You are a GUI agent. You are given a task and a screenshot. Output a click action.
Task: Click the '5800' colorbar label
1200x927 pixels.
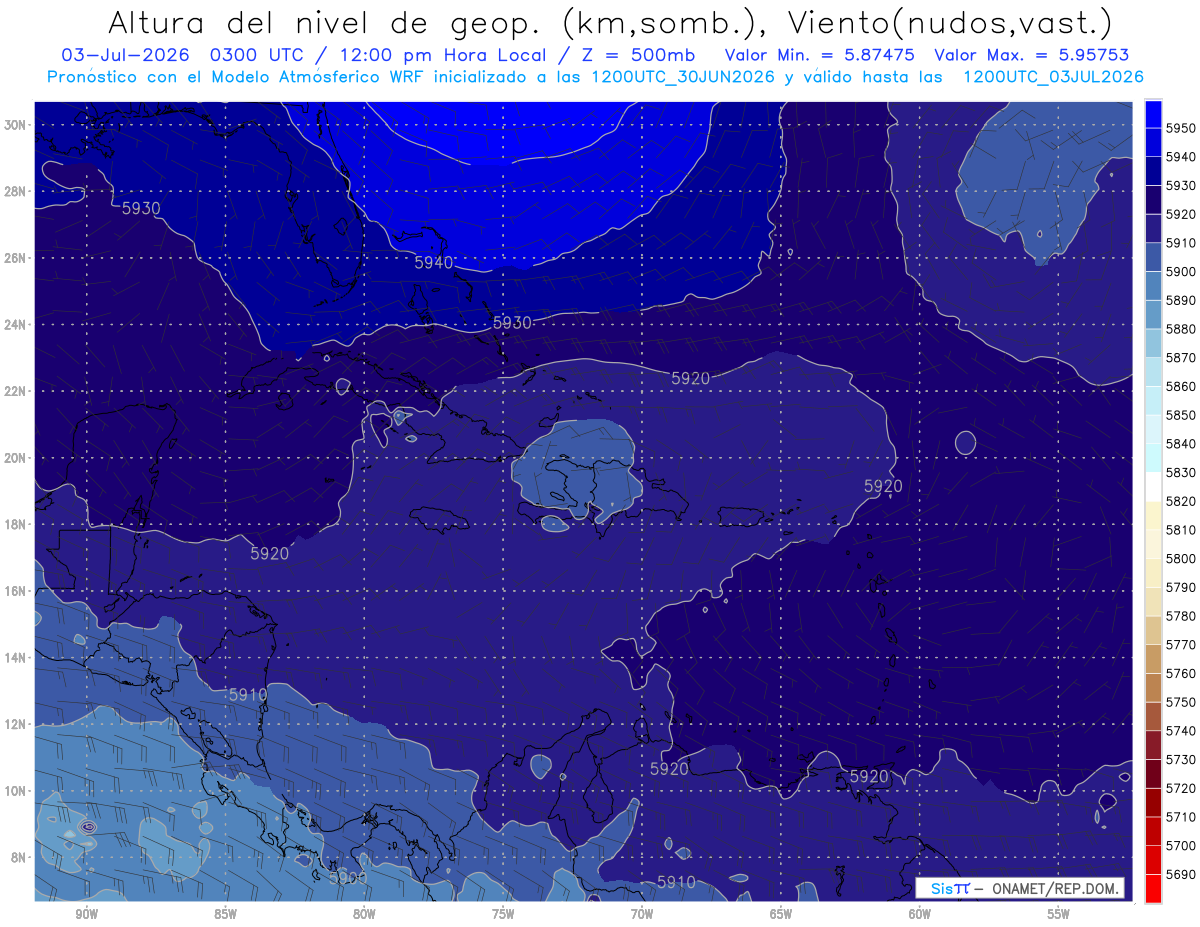1182,558
